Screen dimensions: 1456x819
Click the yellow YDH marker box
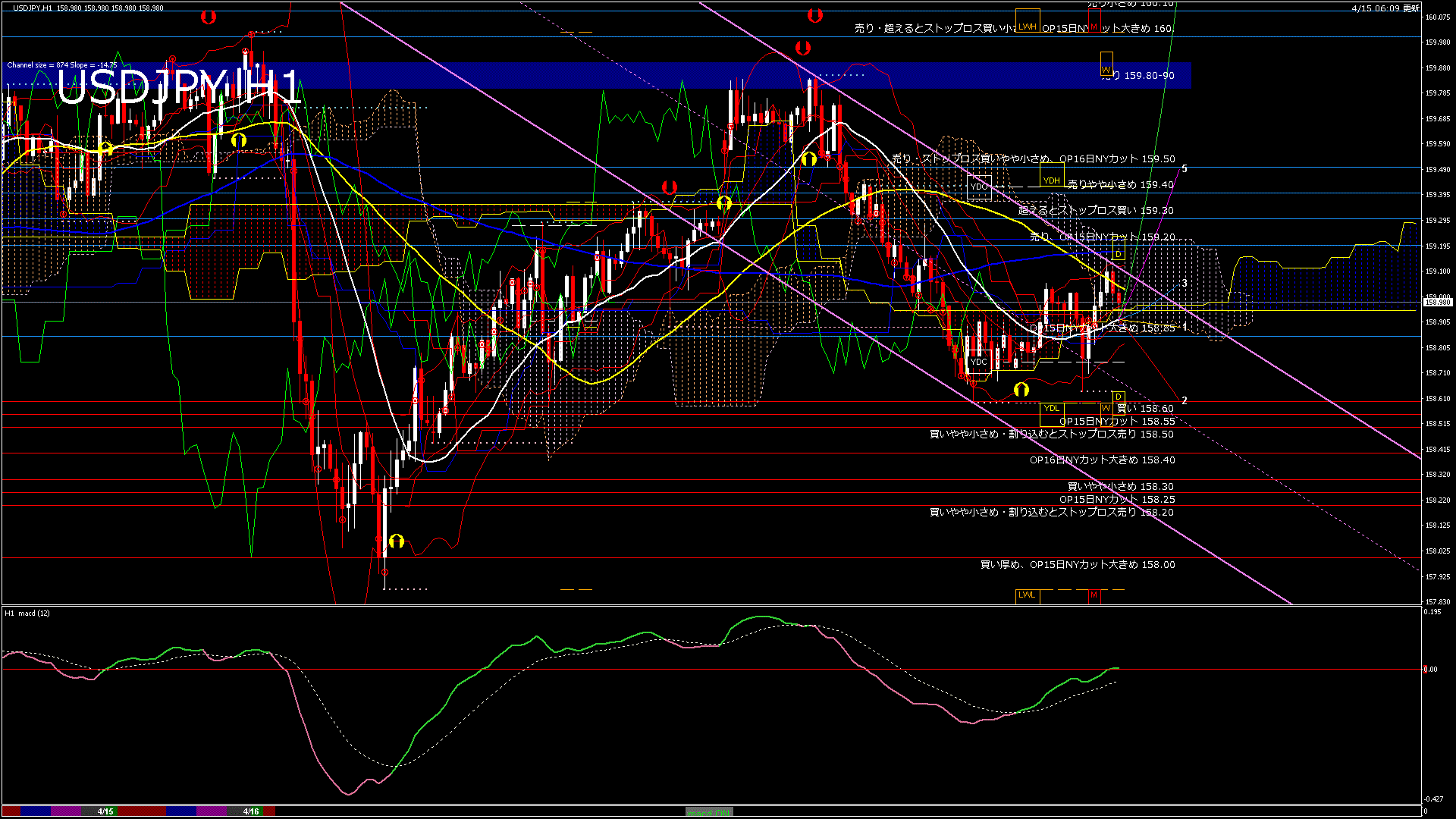pos(1051,180)
